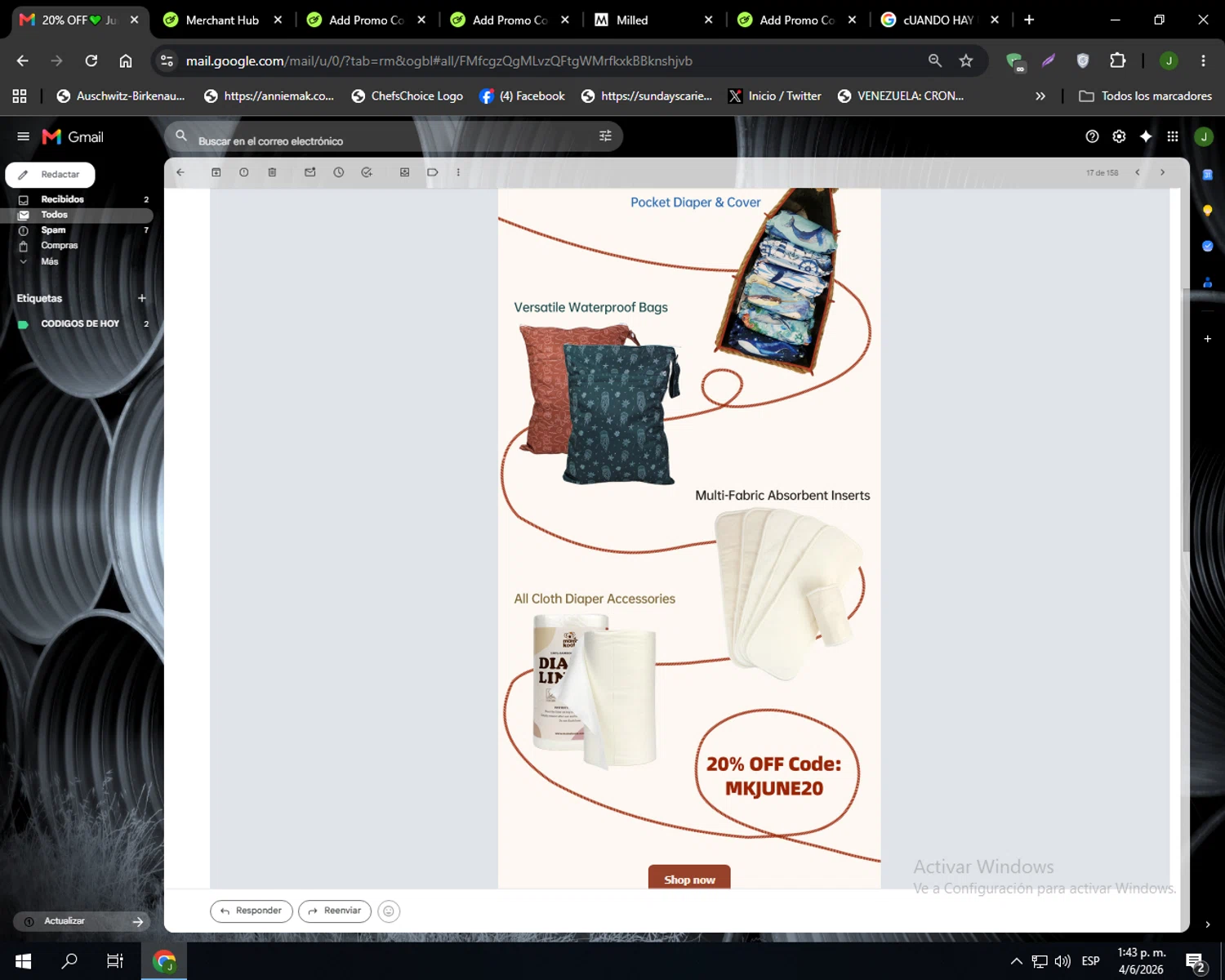1225x980 pixels.
Task: Mark the email as unread
Action: [310, 172]
